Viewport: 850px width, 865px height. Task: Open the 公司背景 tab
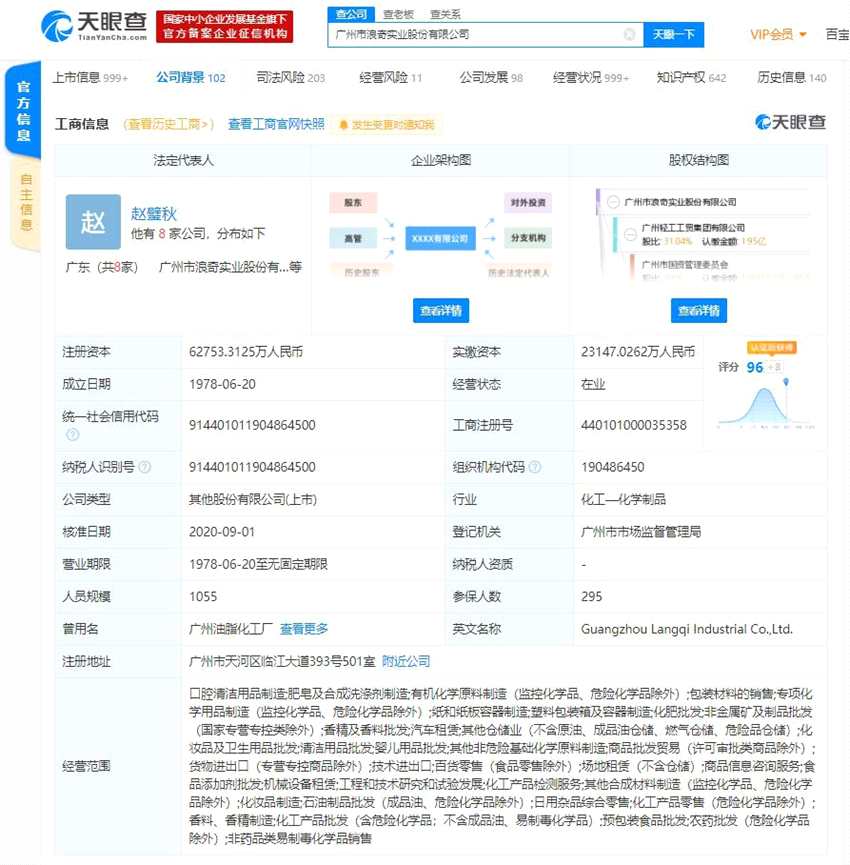191,78
